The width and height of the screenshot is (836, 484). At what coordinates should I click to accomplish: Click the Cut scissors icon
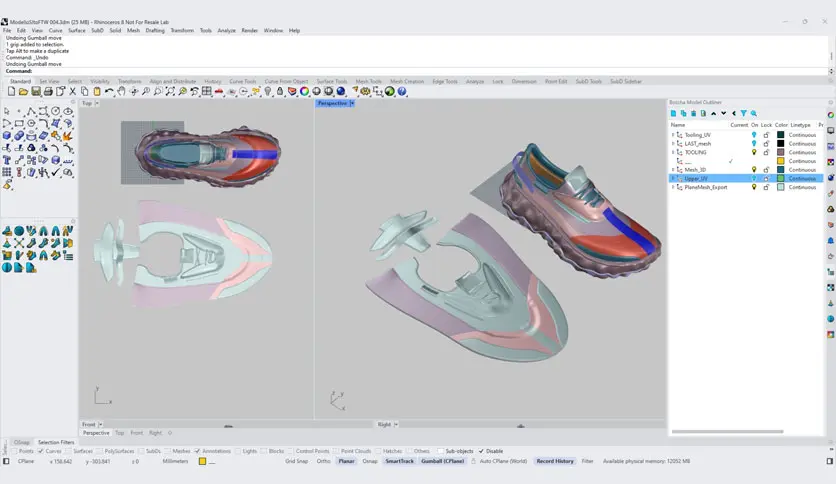[73, 91]
